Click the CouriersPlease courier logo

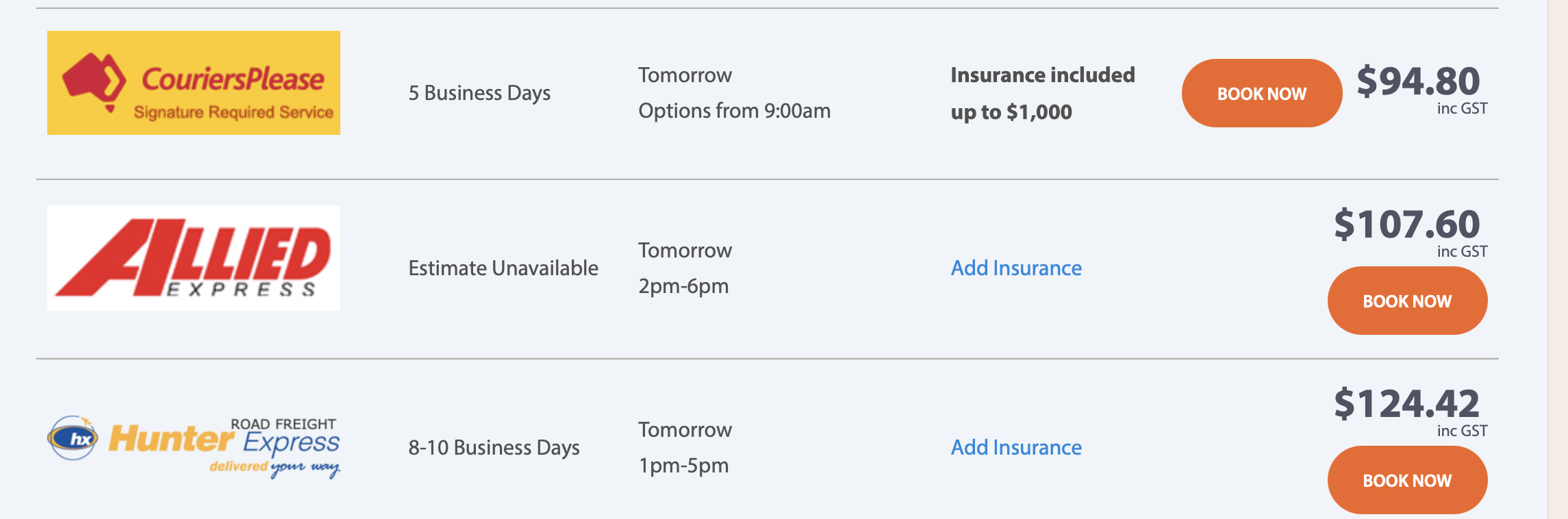(194, 83)
